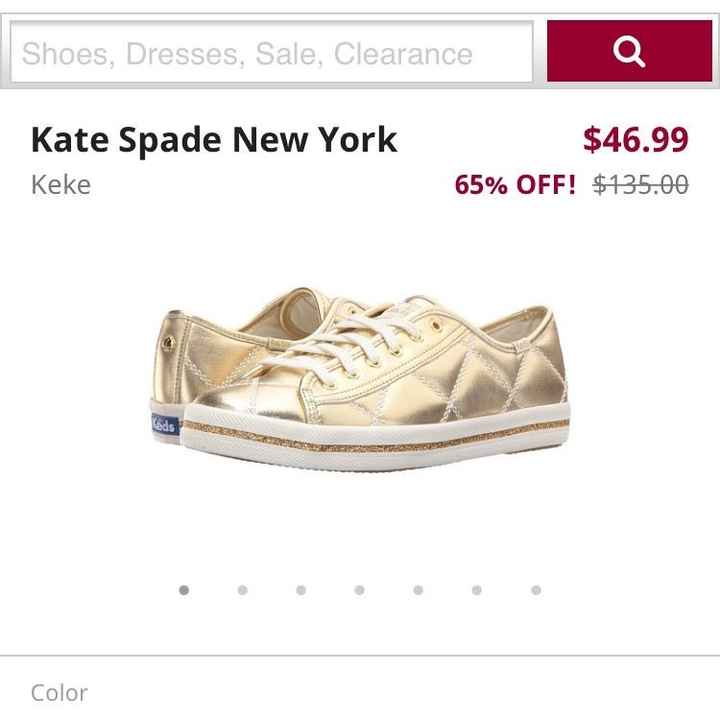The image size is (720, 720).
Task: View the sixth image using its dot
Action: pyautogui.click(x=477, y=590)
